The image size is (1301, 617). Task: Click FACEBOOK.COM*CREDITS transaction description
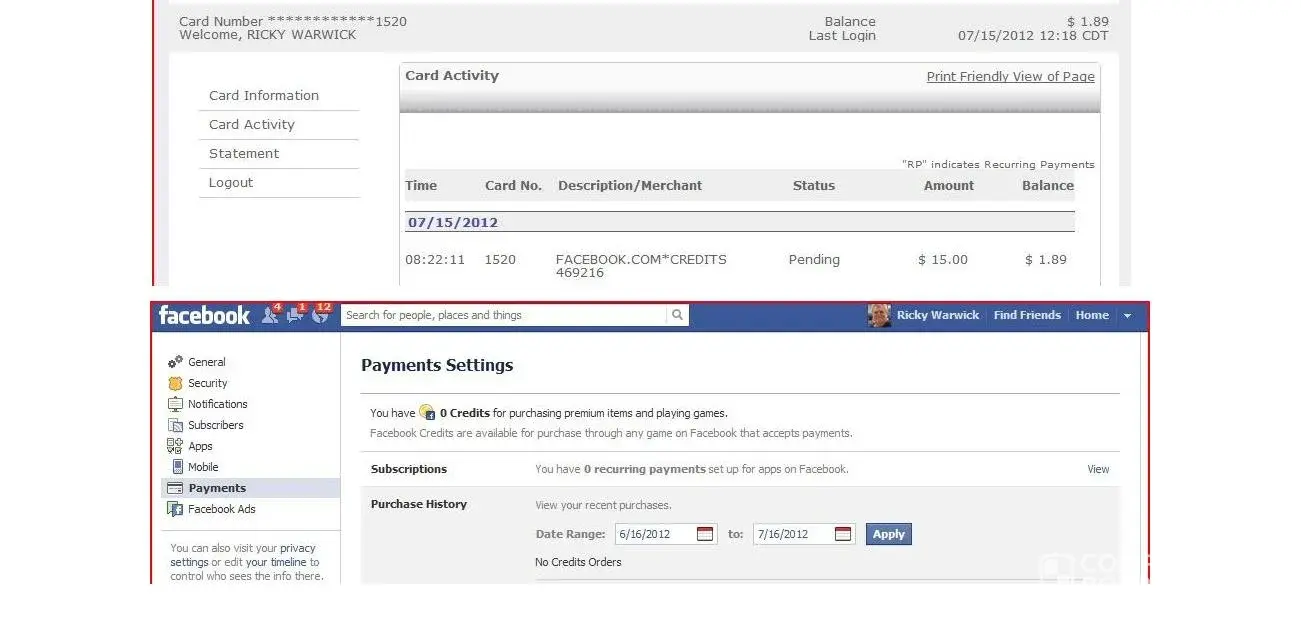[641, 265]
